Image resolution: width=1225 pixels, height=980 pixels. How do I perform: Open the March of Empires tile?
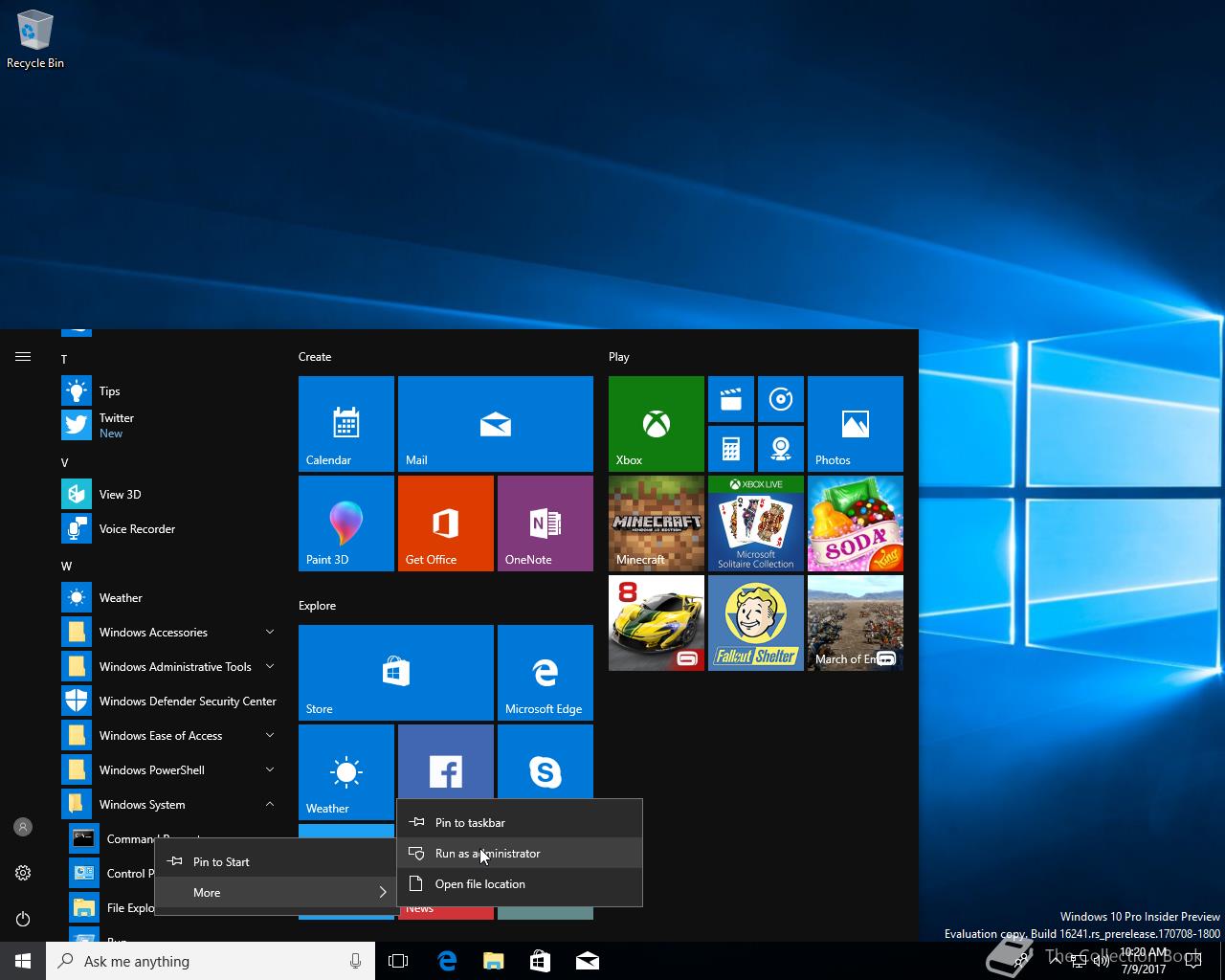point(856,623)
